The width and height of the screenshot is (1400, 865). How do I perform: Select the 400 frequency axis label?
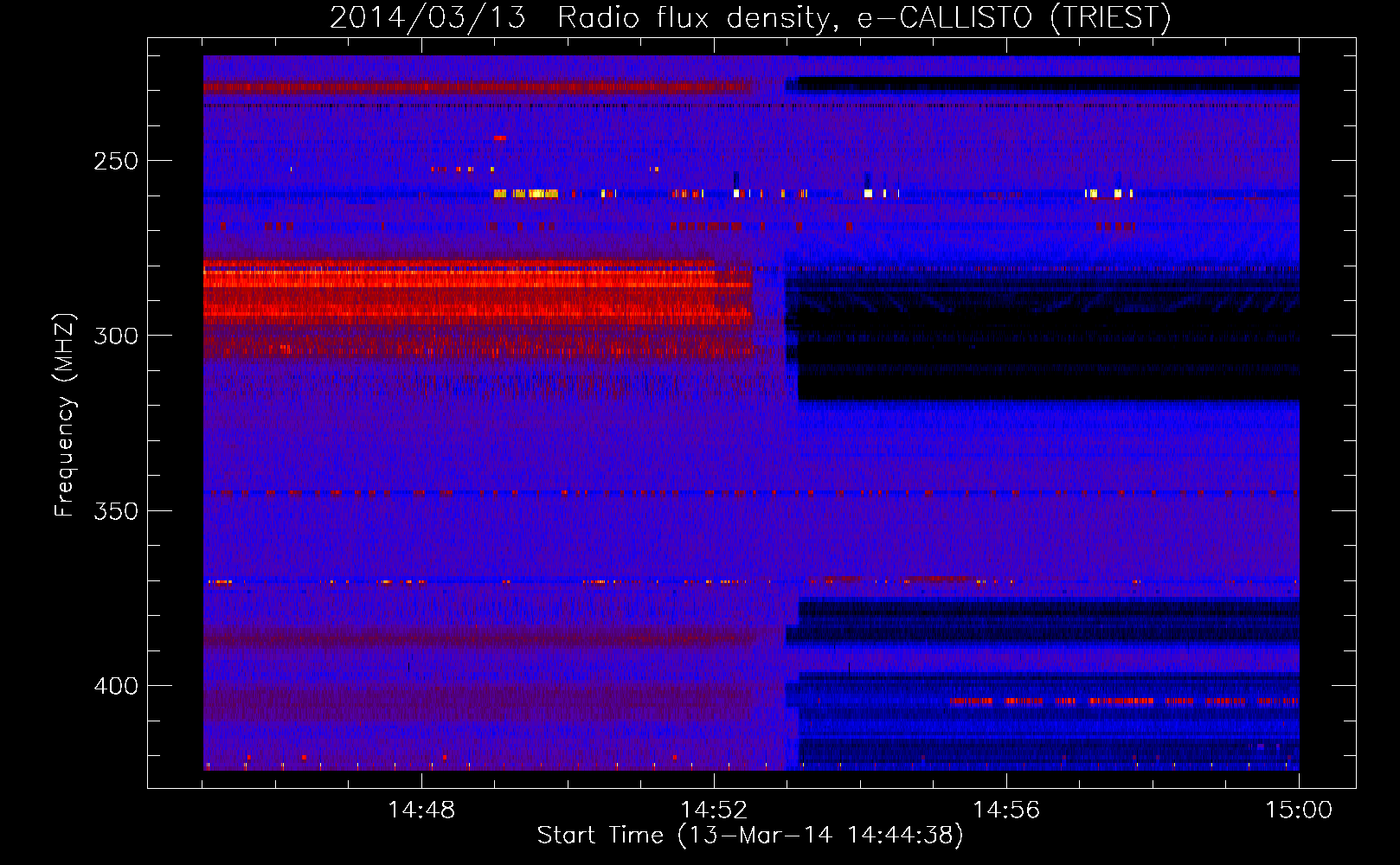click(116, 687)
